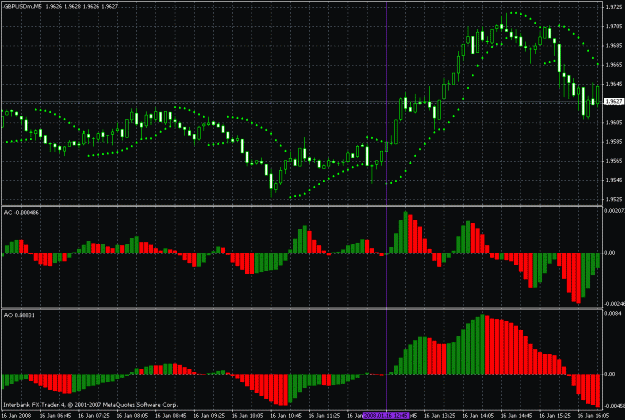
Task: Click the 0.00 zero label in AO panel scale
Action: coord(611,374)
